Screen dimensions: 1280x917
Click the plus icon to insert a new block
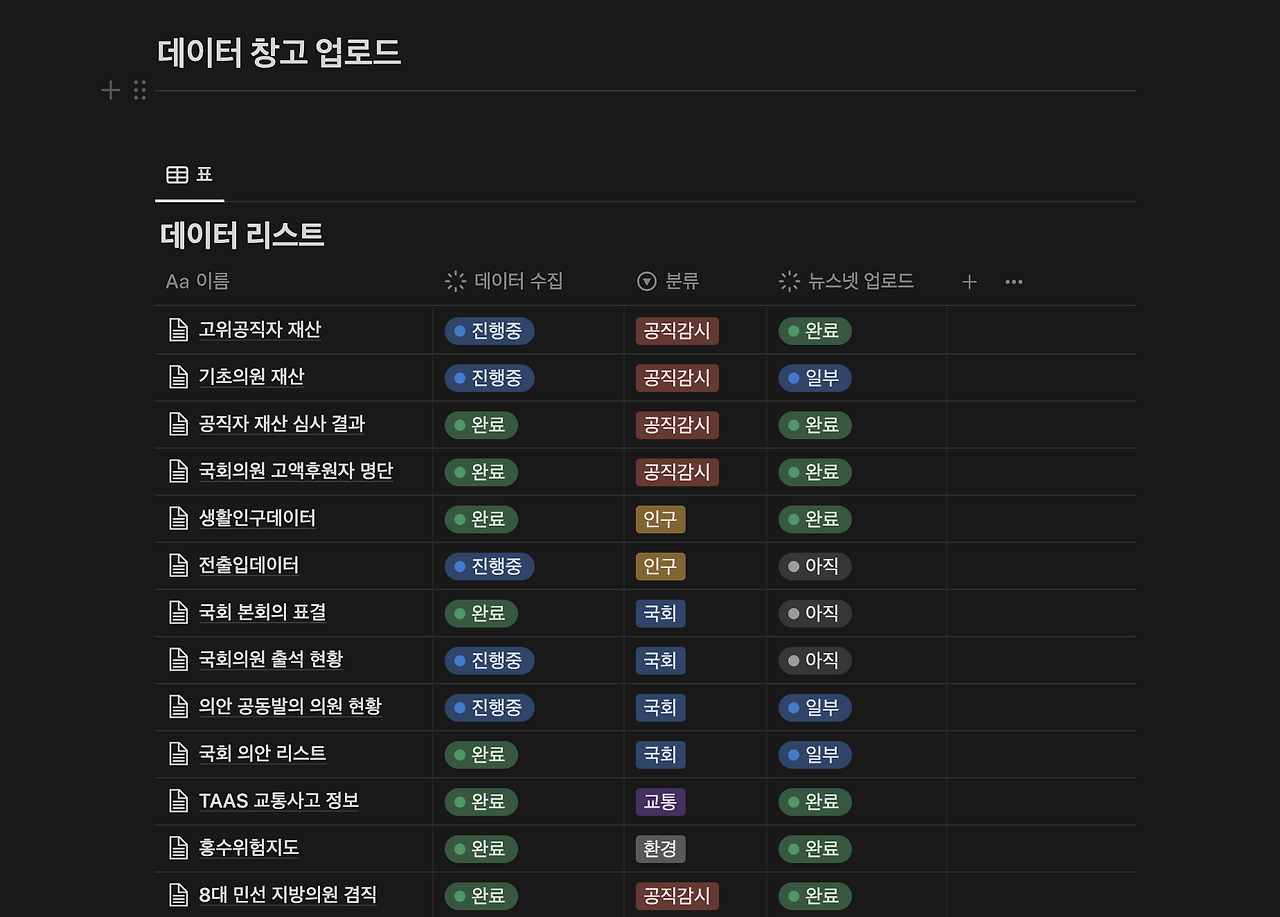click(111, 90)
